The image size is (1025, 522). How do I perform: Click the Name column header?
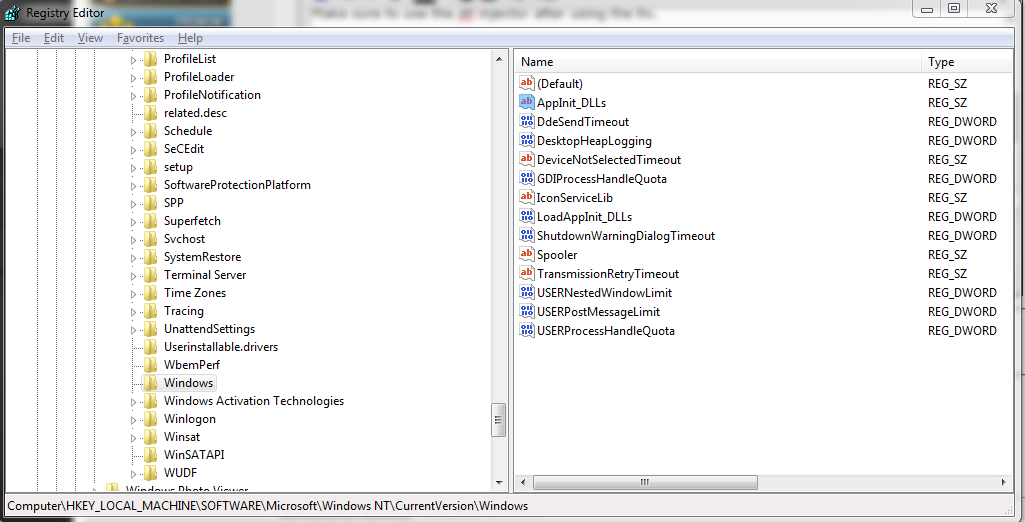click(x=718, y=62)
